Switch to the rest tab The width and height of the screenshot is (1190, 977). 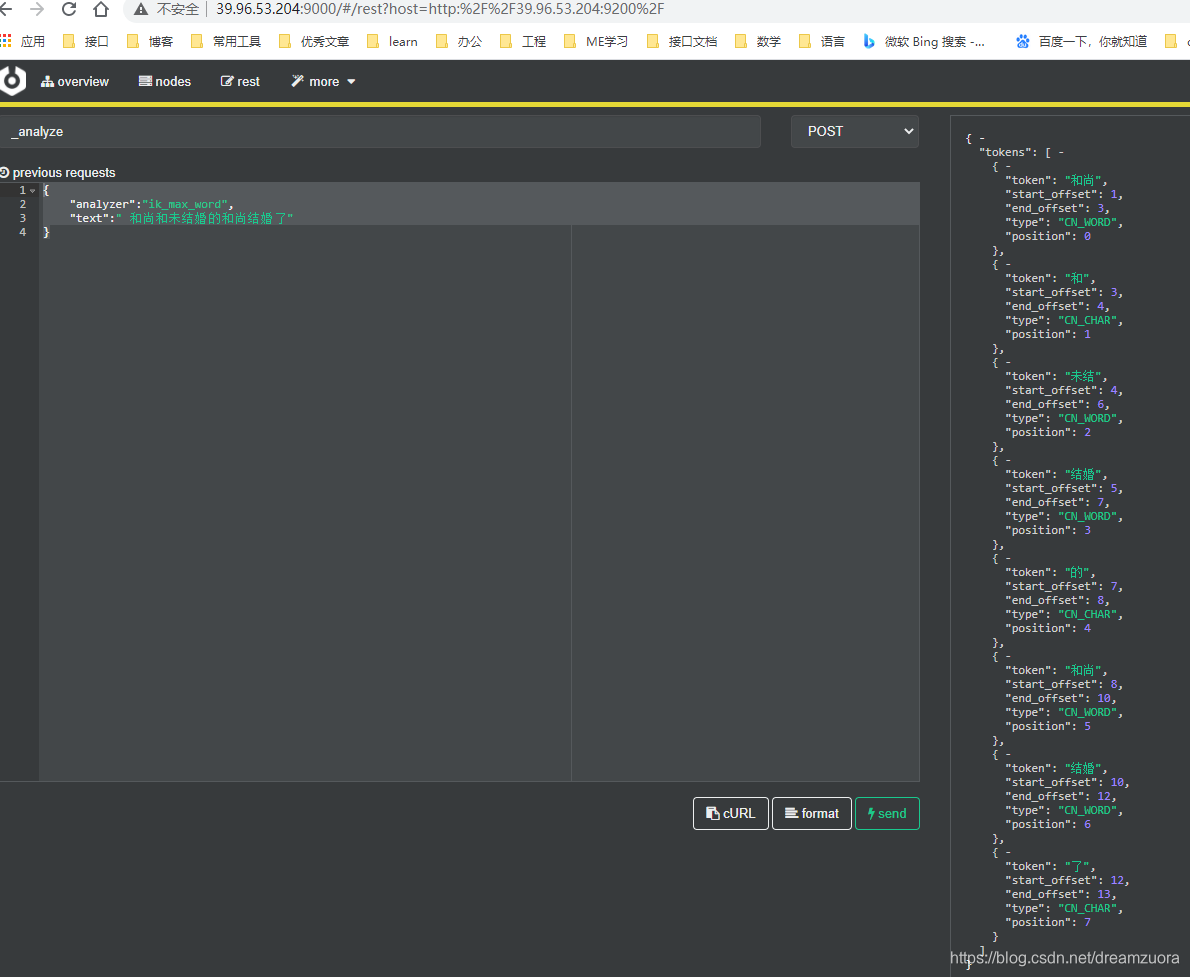tap(240, 81)
